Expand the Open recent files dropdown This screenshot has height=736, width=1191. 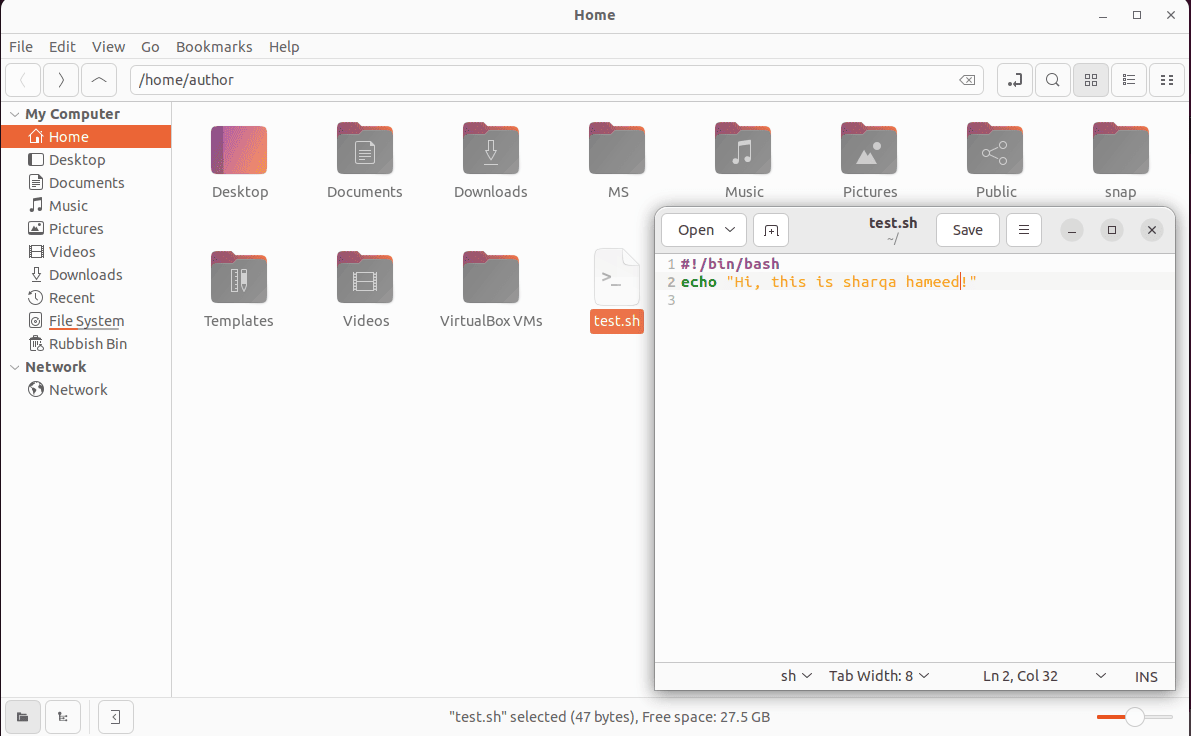703,230
